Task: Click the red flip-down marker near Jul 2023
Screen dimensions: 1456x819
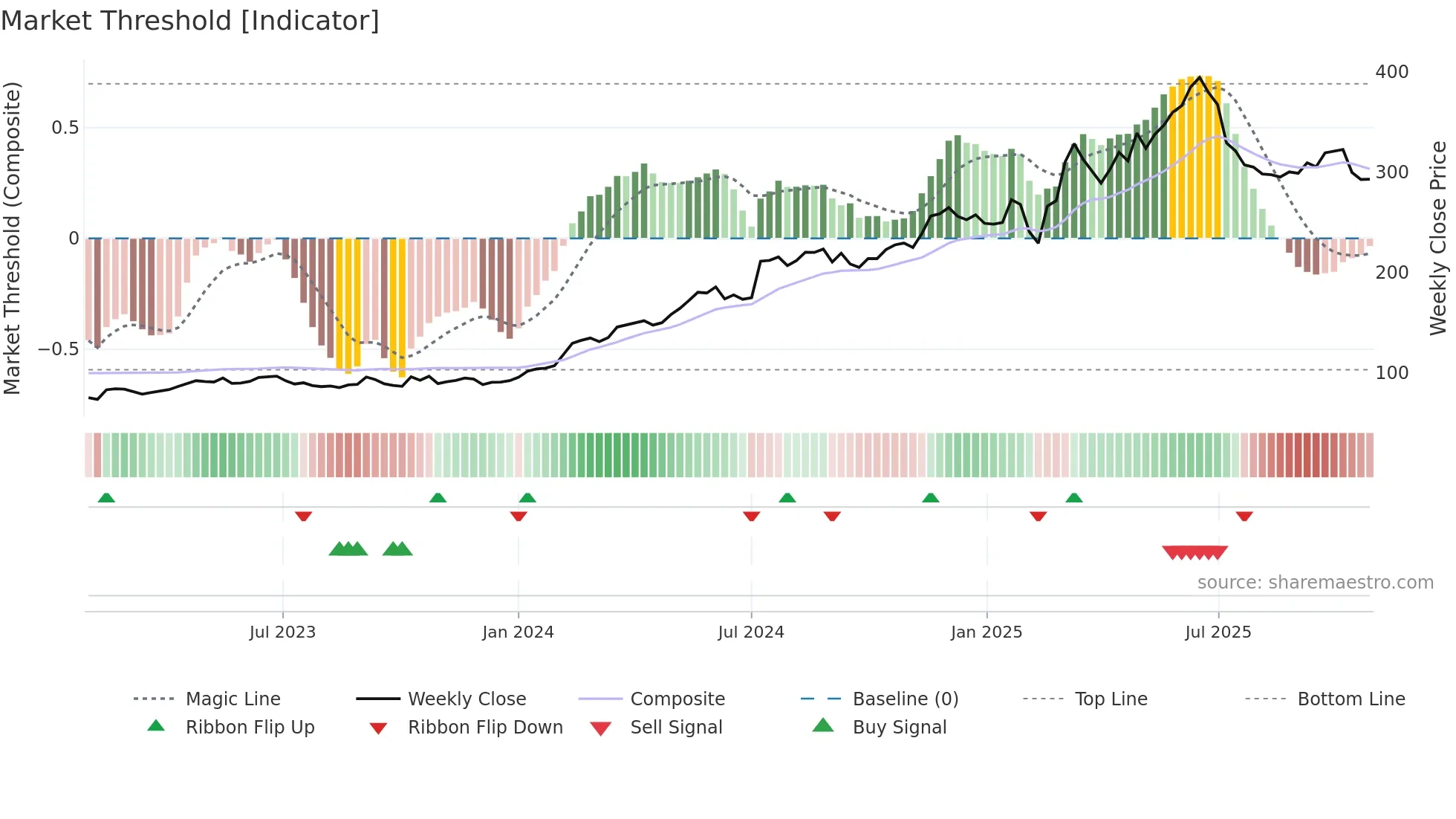Action: point(303,516)
